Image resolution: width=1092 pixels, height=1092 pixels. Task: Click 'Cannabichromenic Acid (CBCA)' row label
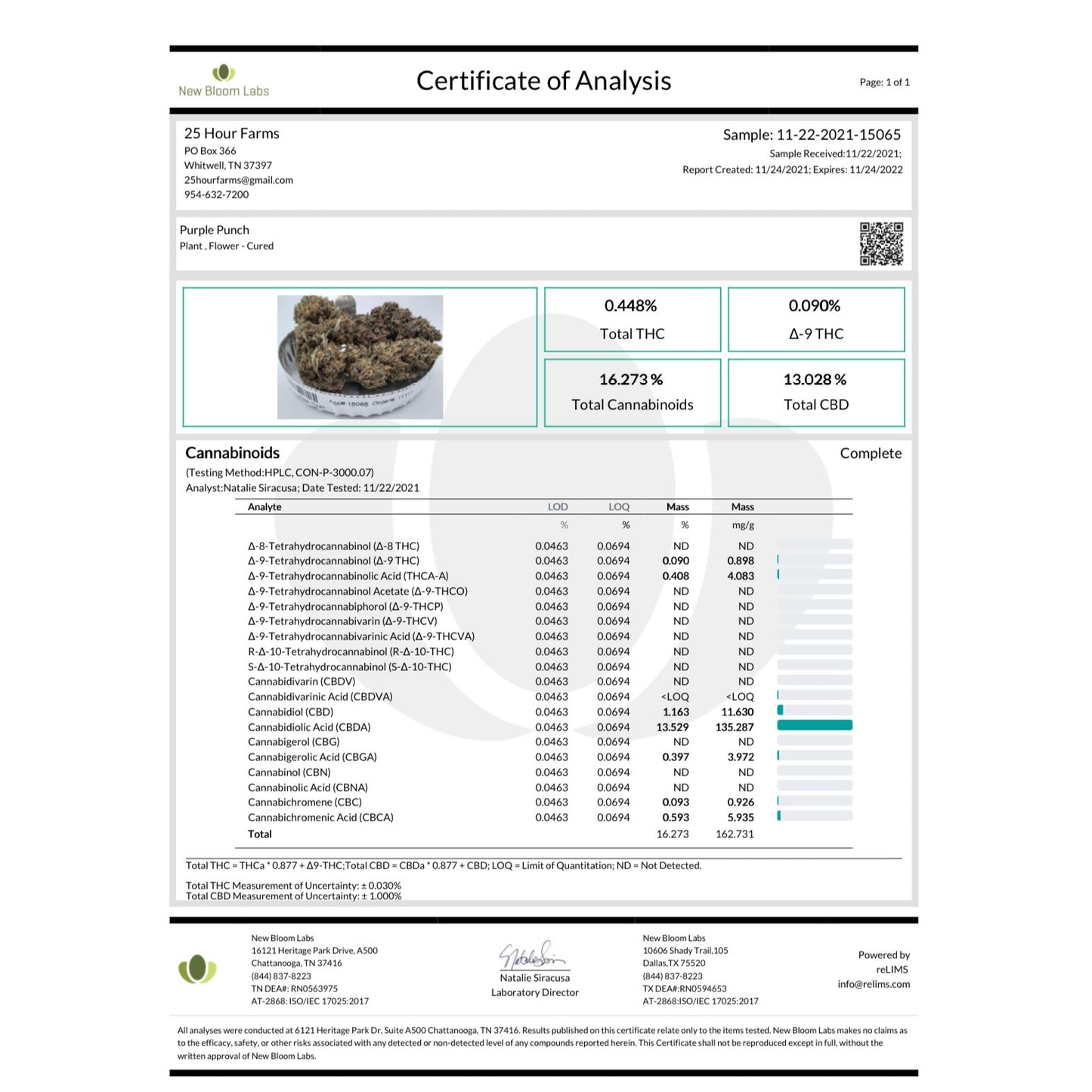320,817
